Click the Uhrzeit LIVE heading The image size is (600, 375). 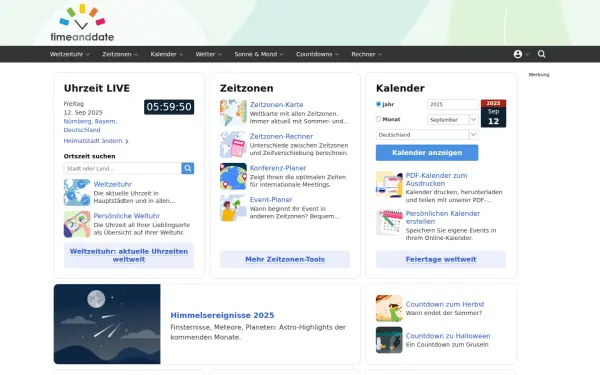[97, 88]
